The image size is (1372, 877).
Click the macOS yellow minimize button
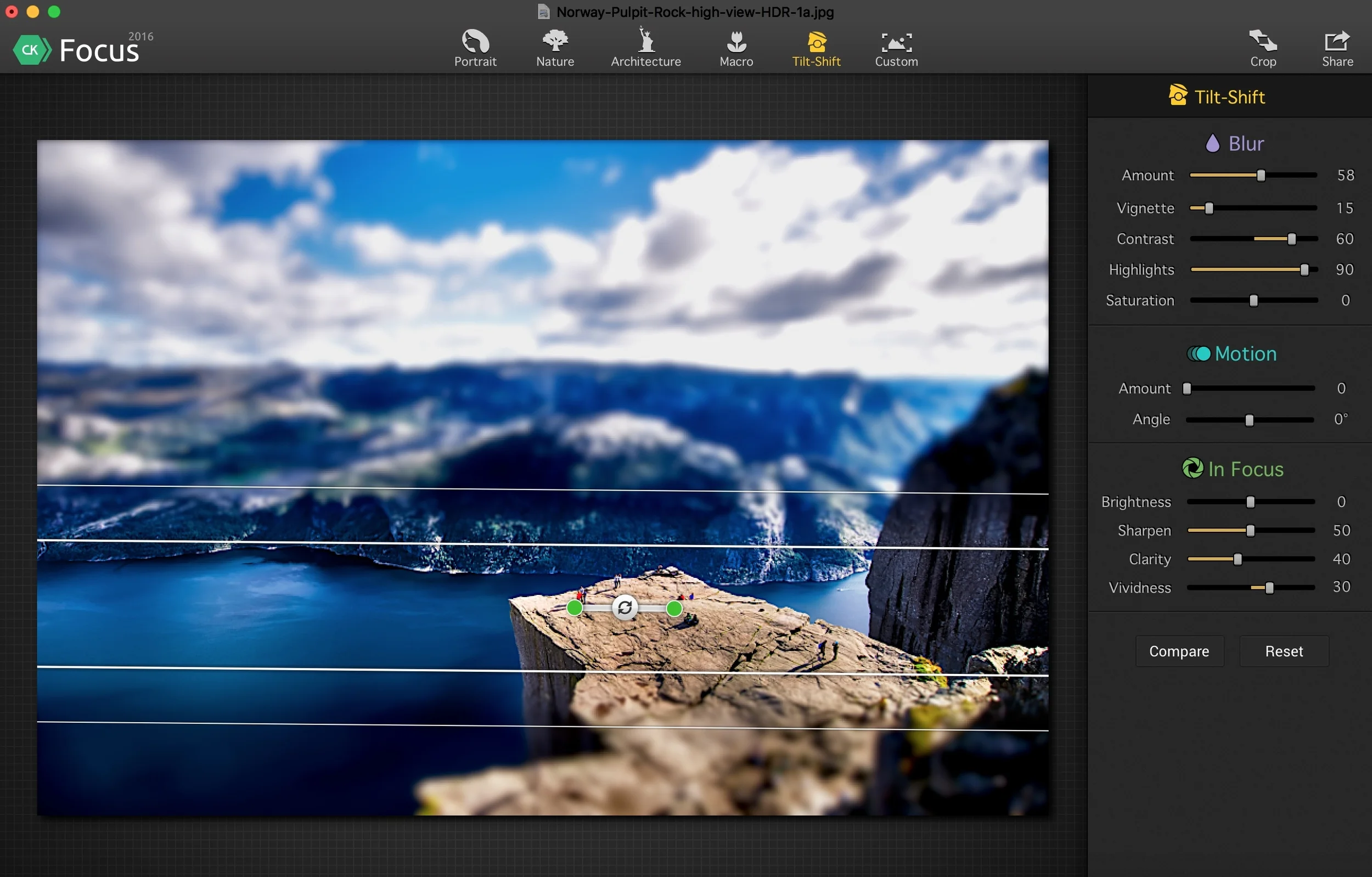click(32, 12)
